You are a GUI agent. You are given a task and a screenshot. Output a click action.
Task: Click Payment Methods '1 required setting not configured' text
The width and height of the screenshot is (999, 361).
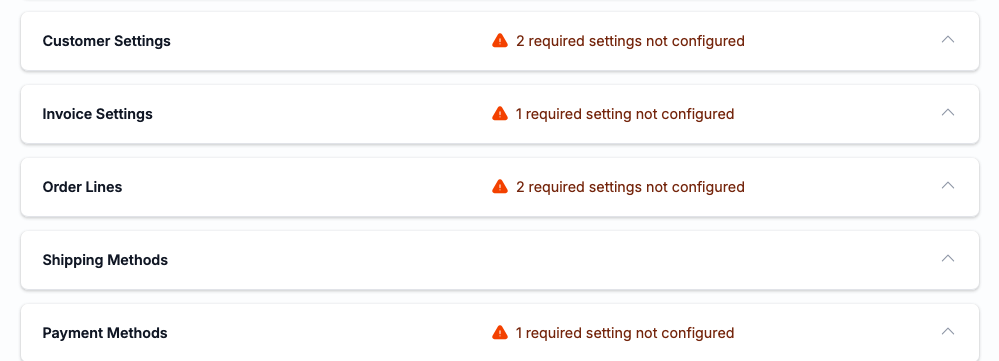pos(625,333)
